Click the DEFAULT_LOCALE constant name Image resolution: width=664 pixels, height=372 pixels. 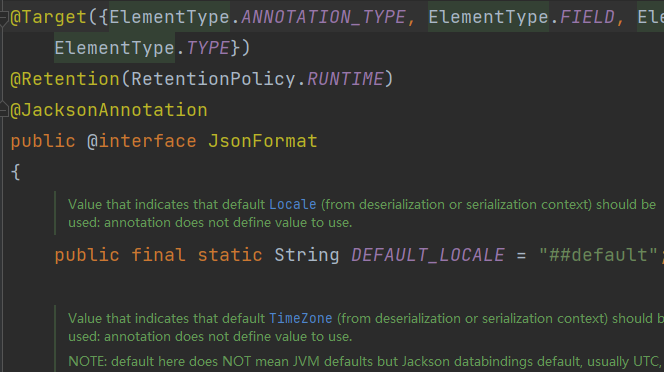pos(428,255)
